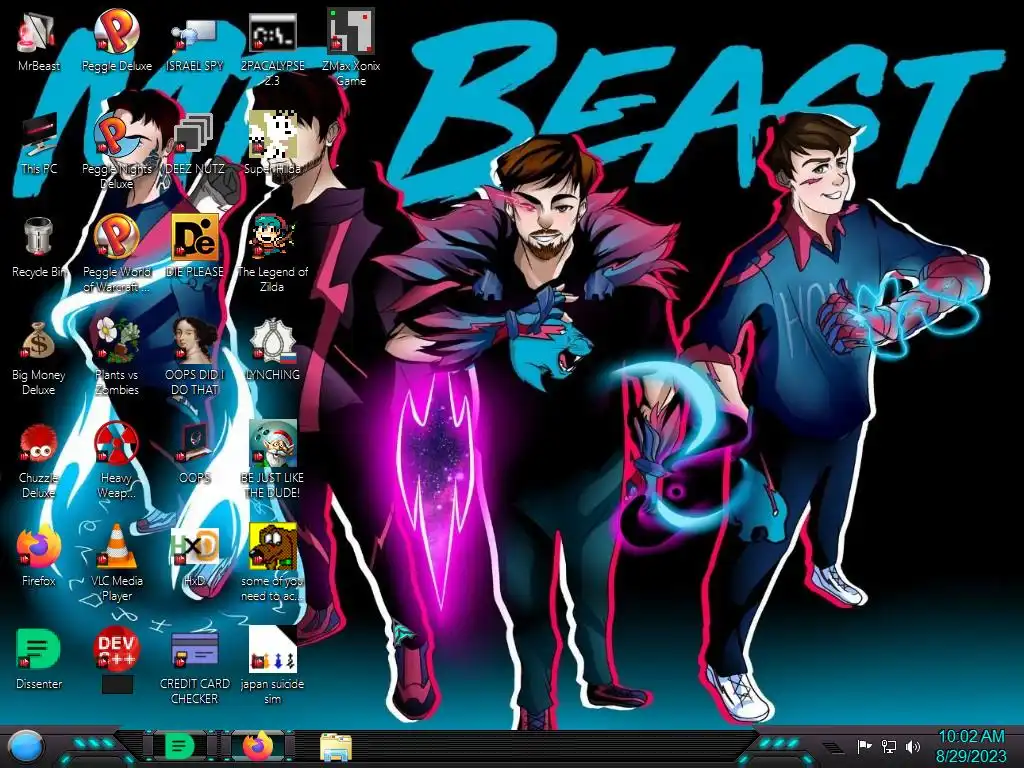Open the Action Center flag tray icon
The width and height of the screenshot is (1024, 768).
click(x=865, y=746)
